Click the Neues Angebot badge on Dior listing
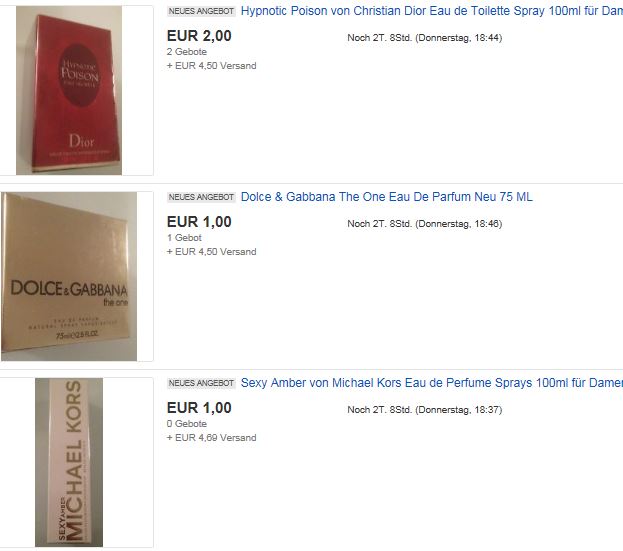The image size is (623, 551). click(201, 11)
